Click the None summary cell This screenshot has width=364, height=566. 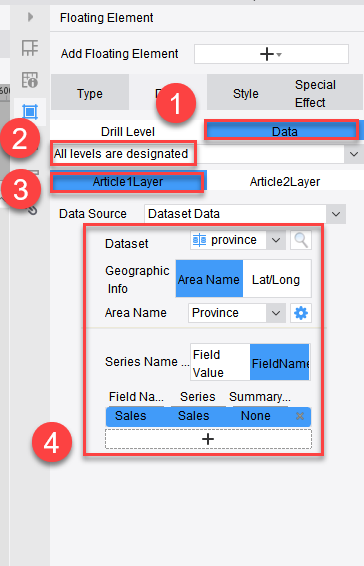pos(255,415)
